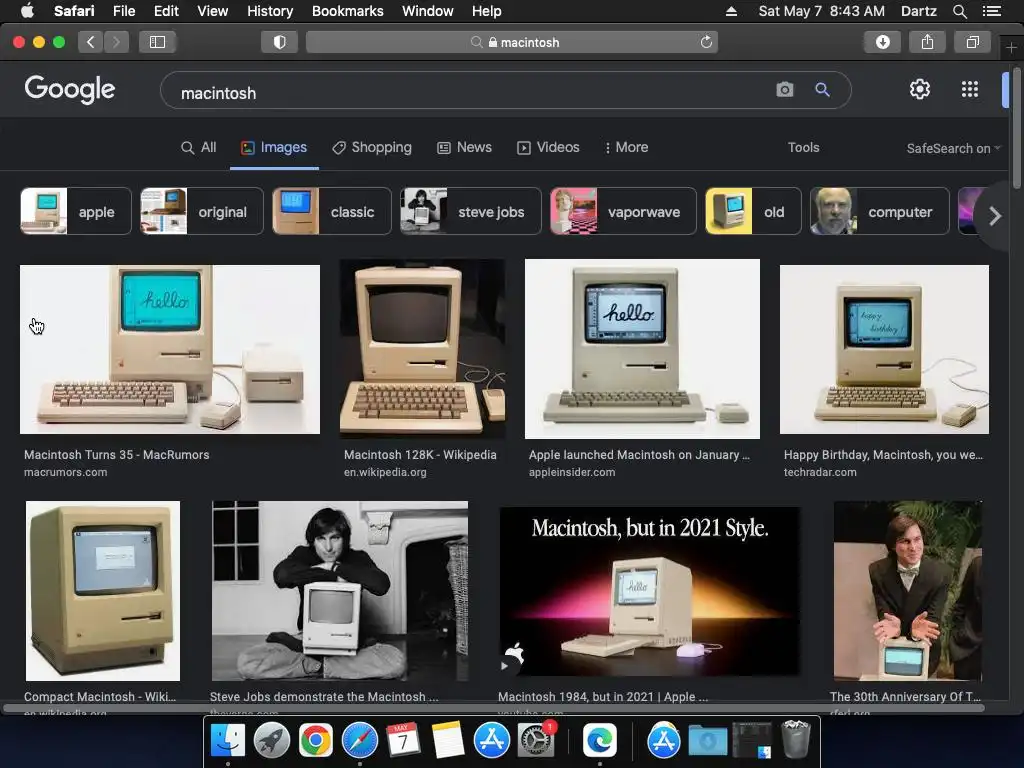This screenshot has width=1024, height=768.
Task: Open Finder from the Dock
Action: click(227, 741)
